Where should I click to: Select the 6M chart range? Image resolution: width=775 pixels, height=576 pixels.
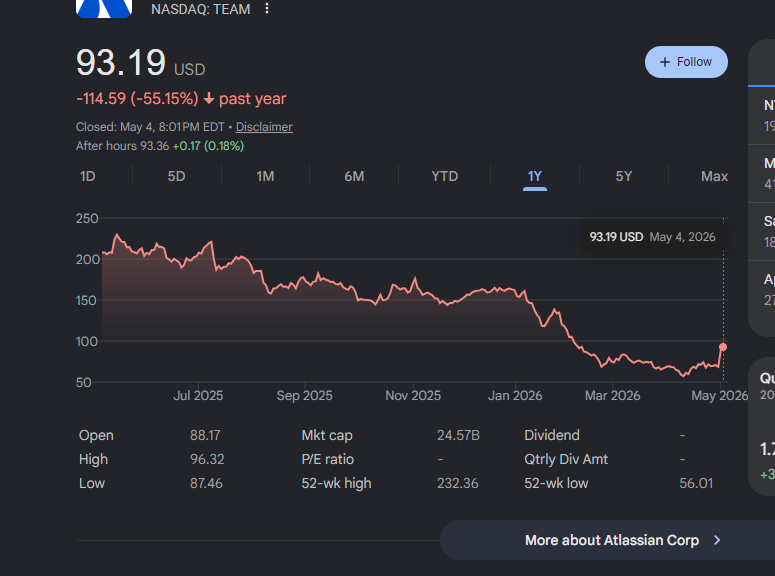[x=354, y=177]
